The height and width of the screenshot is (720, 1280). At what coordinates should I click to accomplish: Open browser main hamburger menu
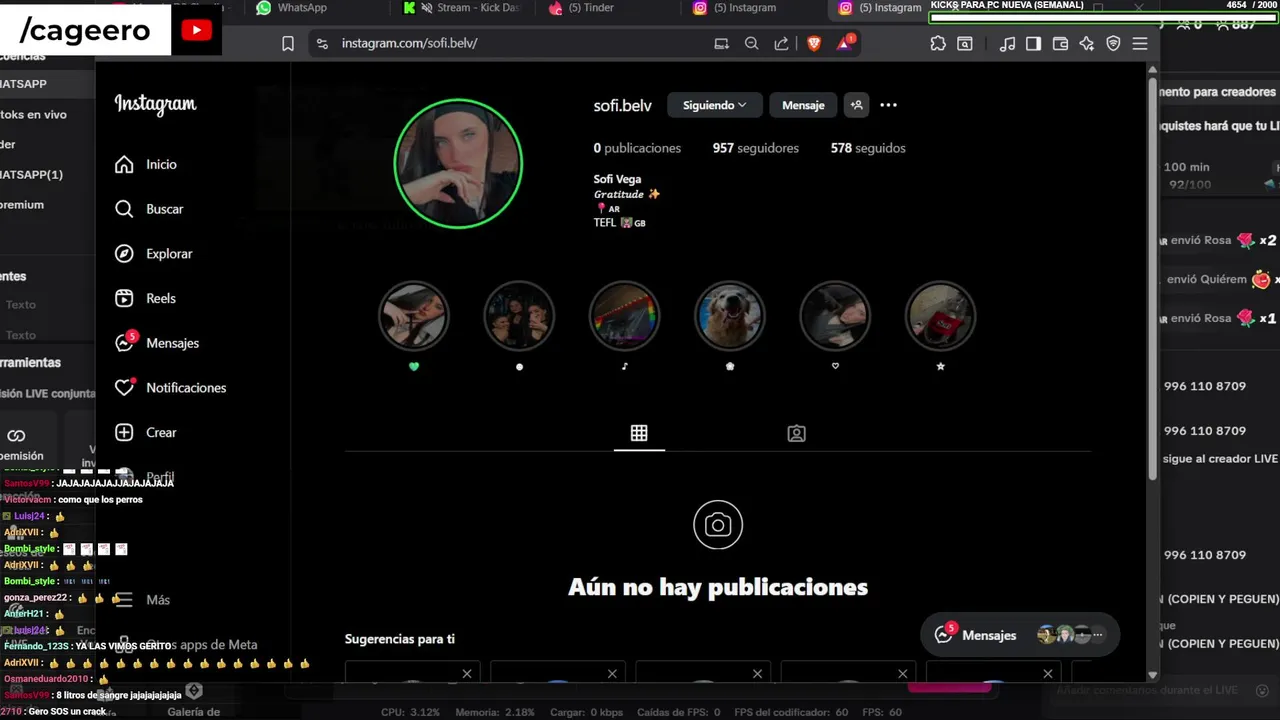pyautogui.click(x=1140, y=44)
